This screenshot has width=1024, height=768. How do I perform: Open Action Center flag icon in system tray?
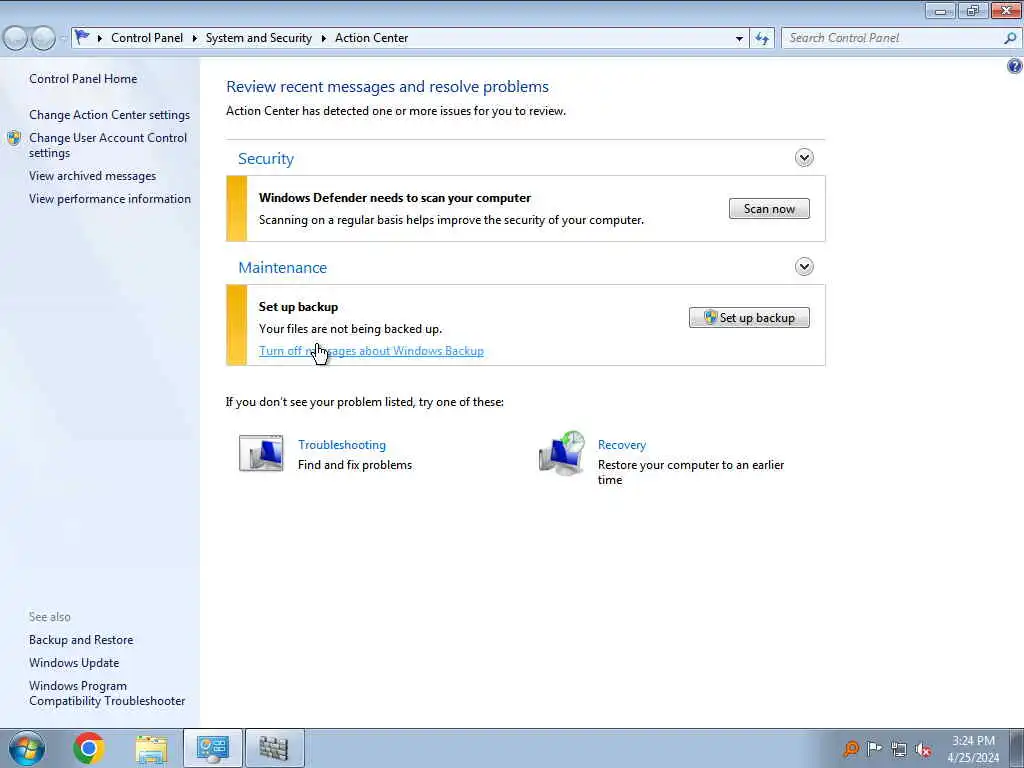(x=874, y=748)
